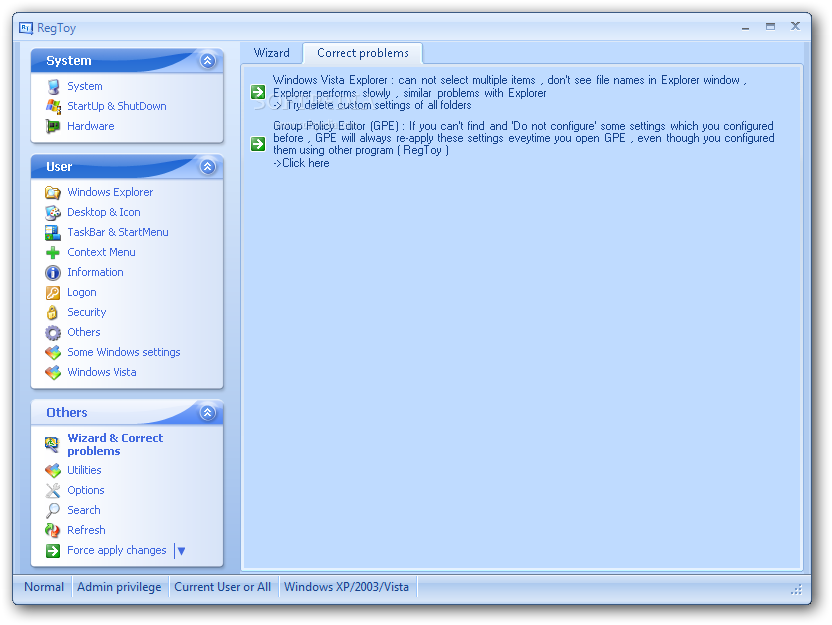Viewport: 832px width, 625px height.
Task: Click the Logon key icon
Action: (53, 292)
